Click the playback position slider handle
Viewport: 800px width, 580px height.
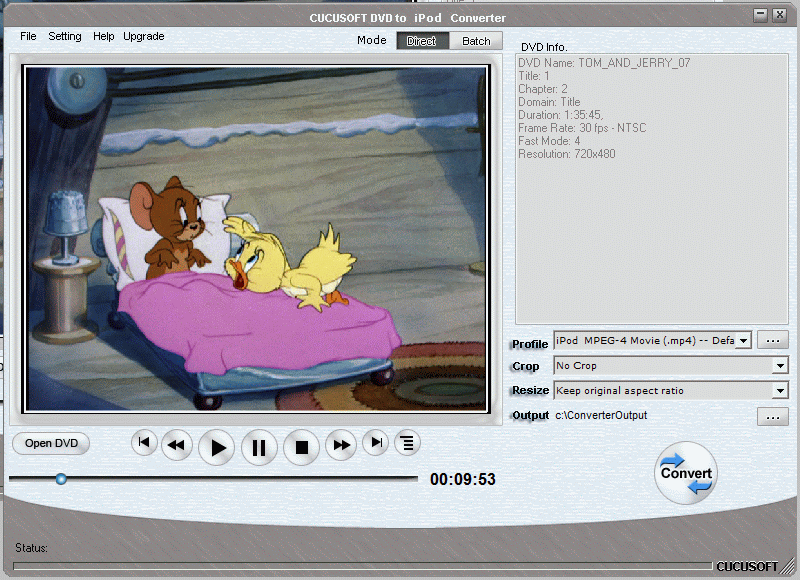click(x=61, y=479)
